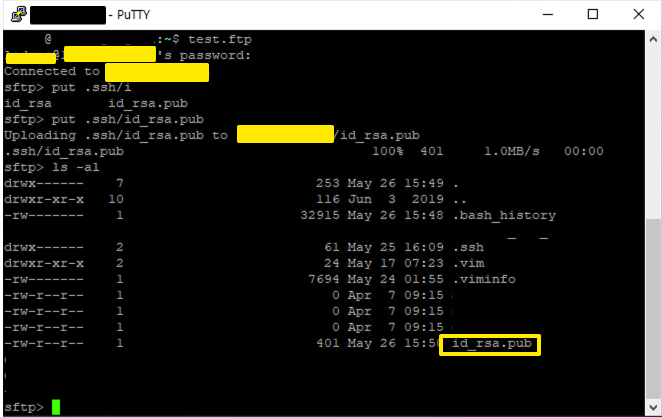
Task: Click the 100% upload progress value
Action: (388, 151)
